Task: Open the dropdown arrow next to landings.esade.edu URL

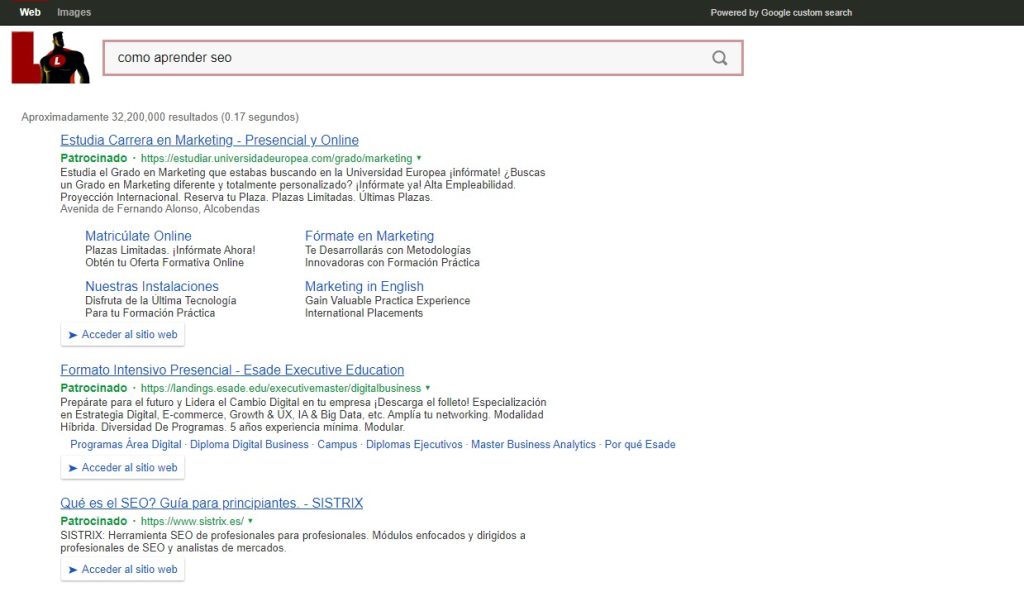Action: [429, 389]
